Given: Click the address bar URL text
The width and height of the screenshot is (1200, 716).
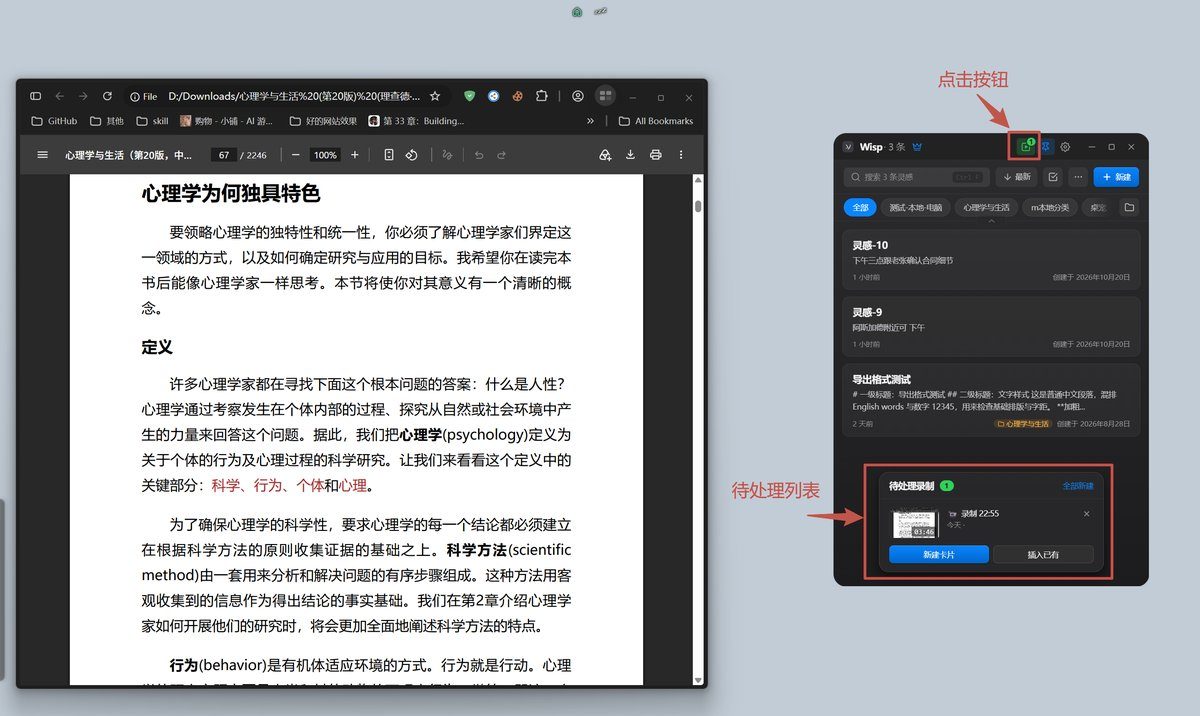Looking at the screenshot, I should (294, 97).
